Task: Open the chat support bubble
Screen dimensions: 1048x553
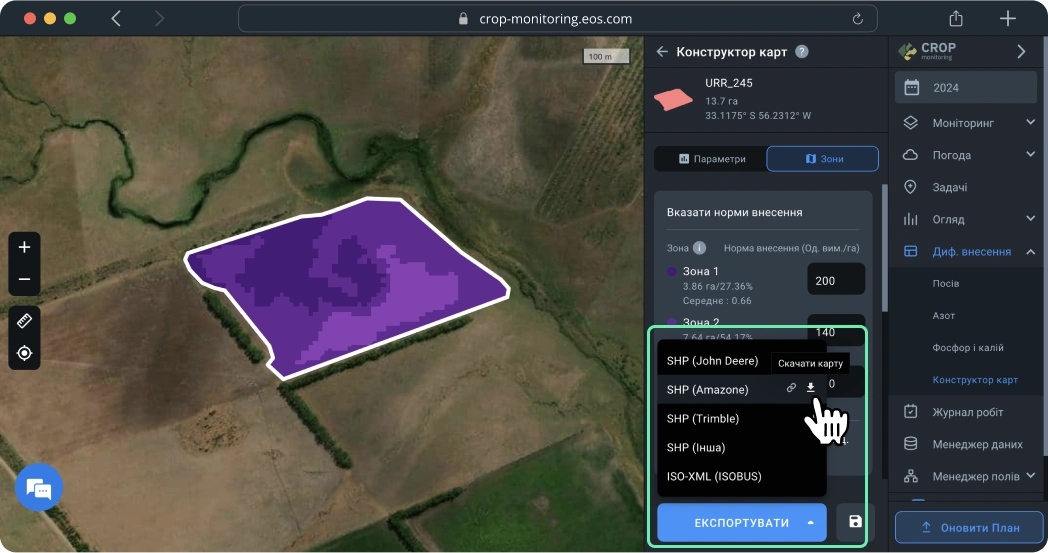Action: click(x=39, y=488)
